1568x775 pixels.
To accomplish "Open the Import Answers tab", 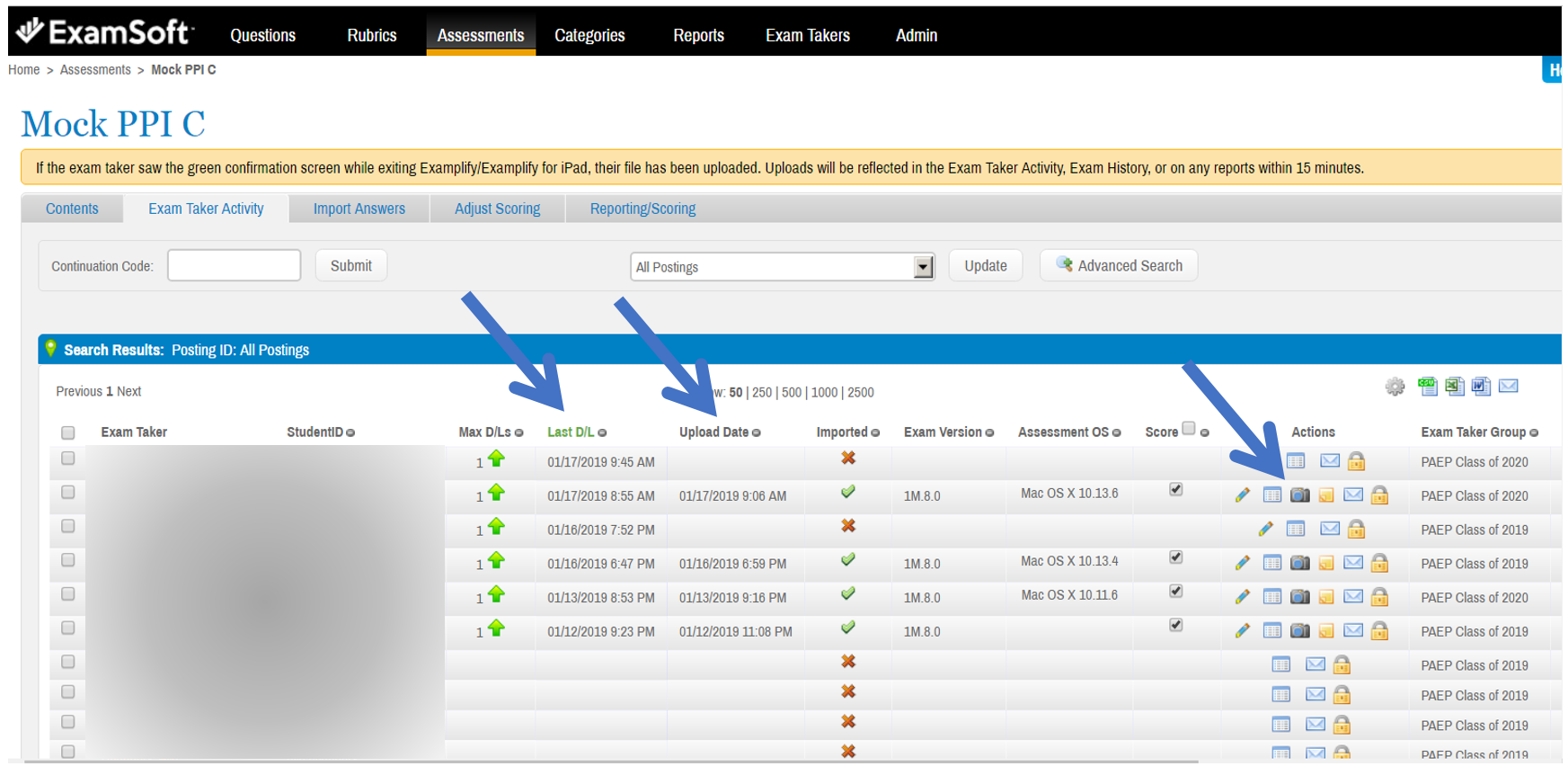I will coord(359,209).
